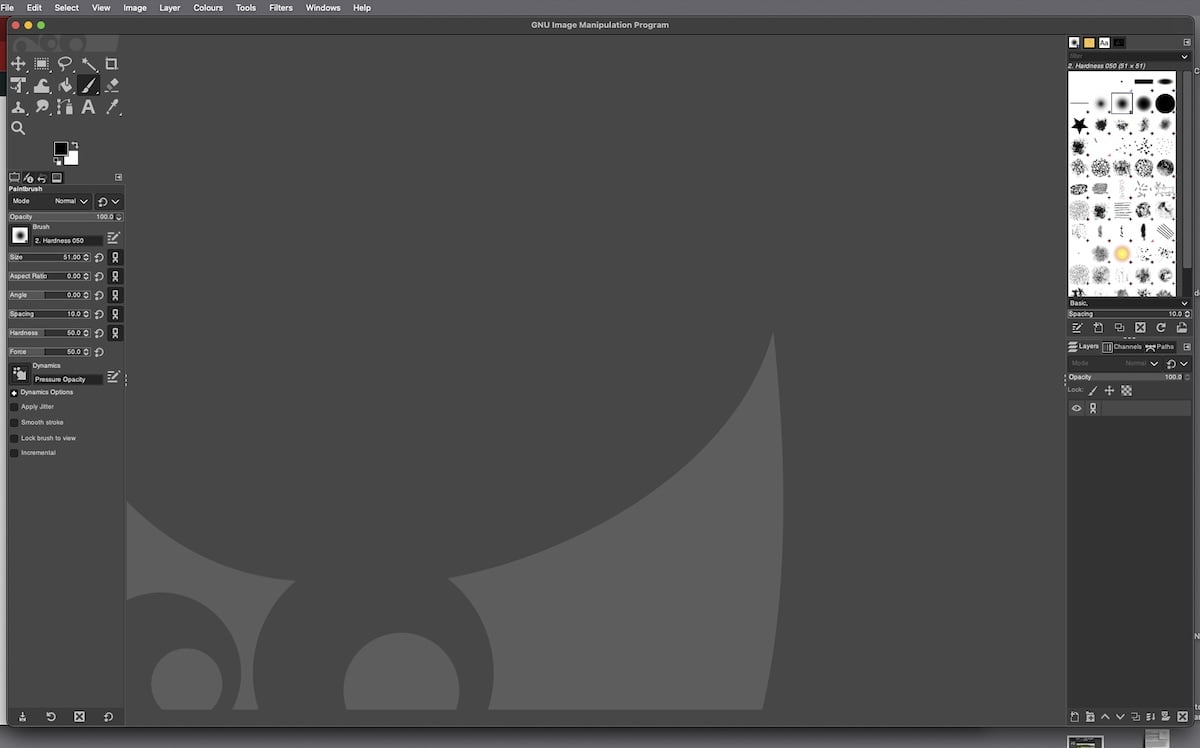Toggle layer visibility eye in Layers panel
The height and width of the screenshot is (748, 1200).
1077,408
